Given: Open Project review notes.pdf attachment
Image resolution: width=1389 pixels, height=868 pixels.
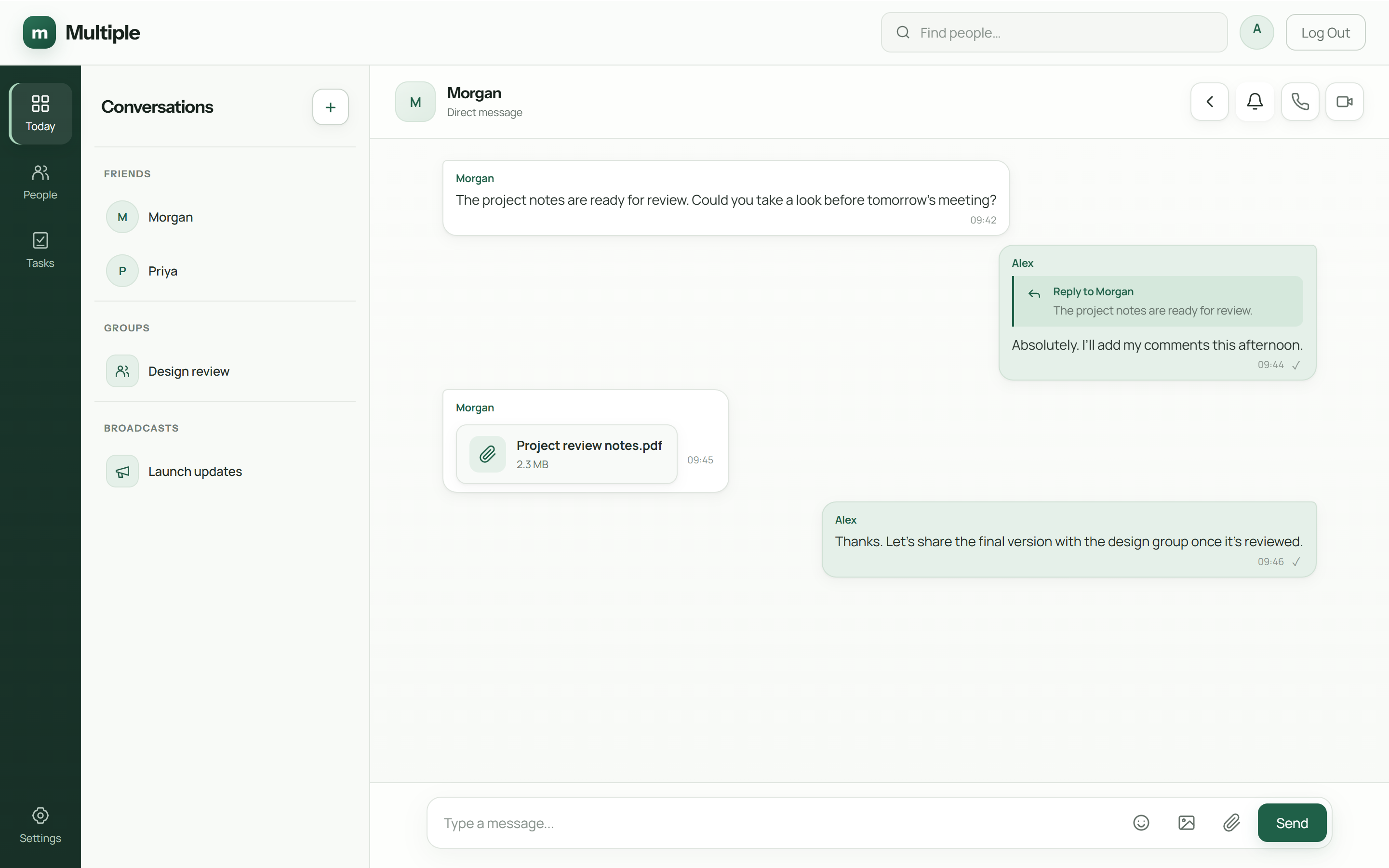Looking at the screenshot, I should (x=566, y=454).
